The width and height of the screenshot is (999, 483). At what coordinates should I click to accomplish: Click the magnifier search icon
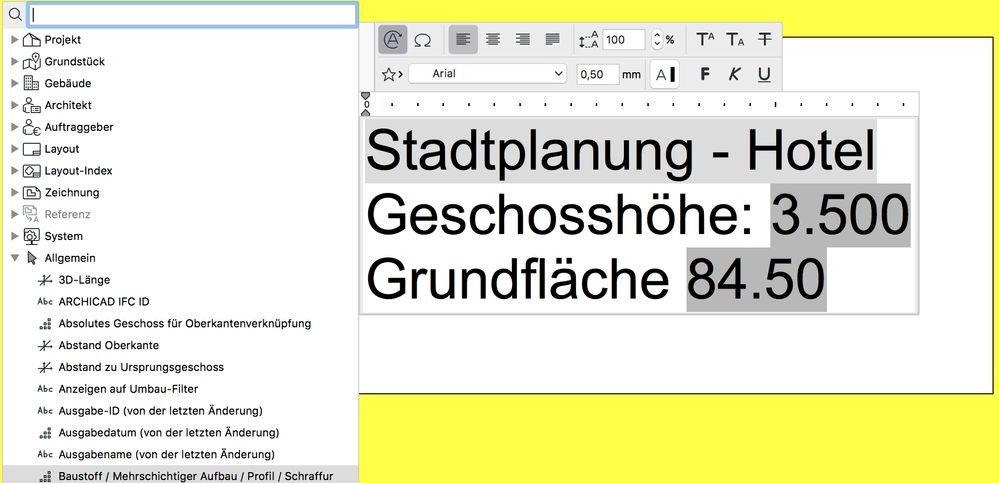(x=15, y=14)
